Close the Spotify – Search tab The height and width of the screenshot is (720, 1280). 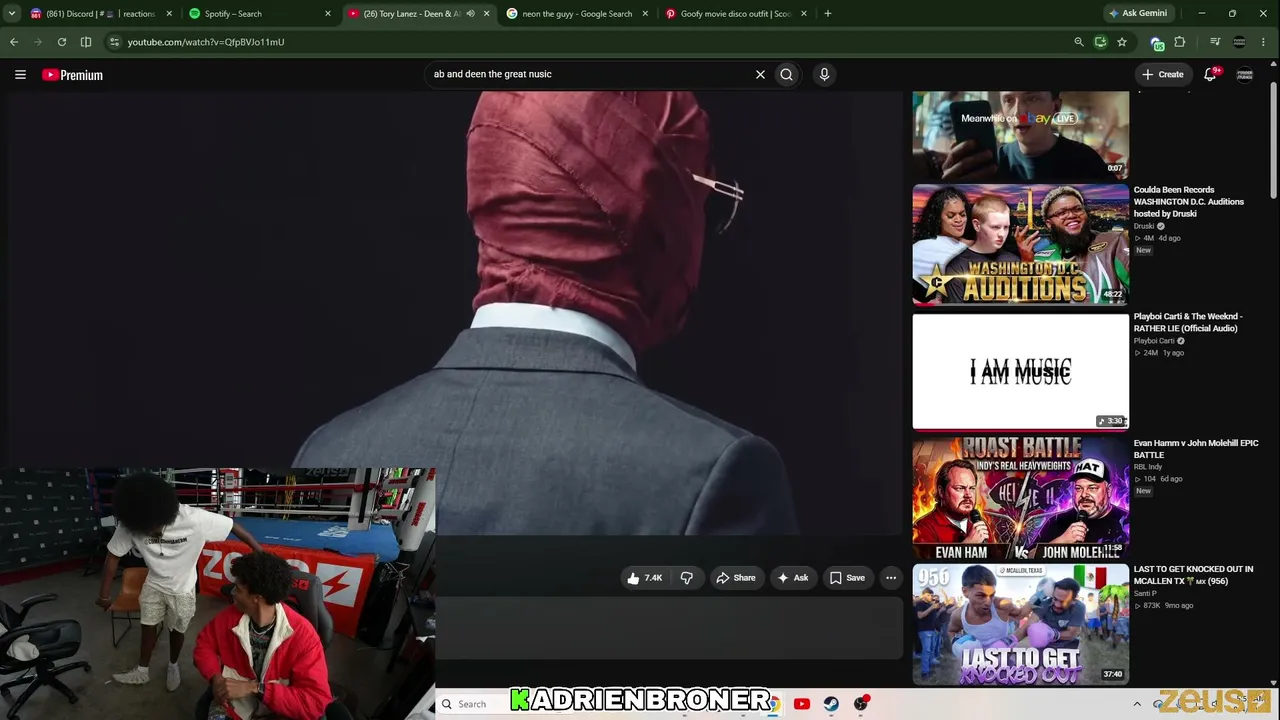[327, 14]
